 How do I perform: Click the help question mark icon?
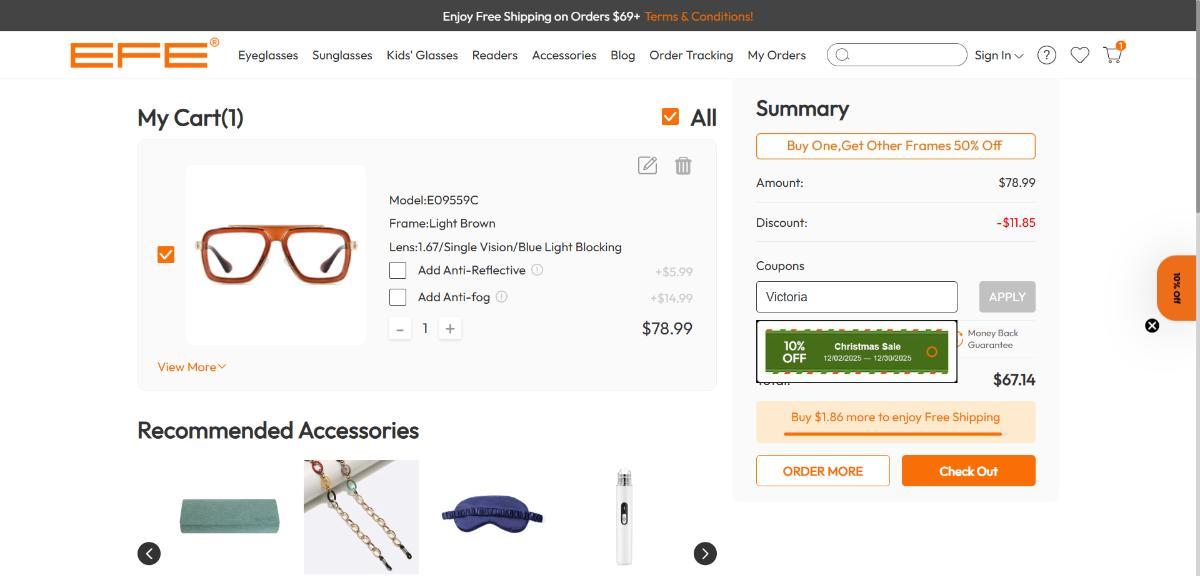(1046, 55)
